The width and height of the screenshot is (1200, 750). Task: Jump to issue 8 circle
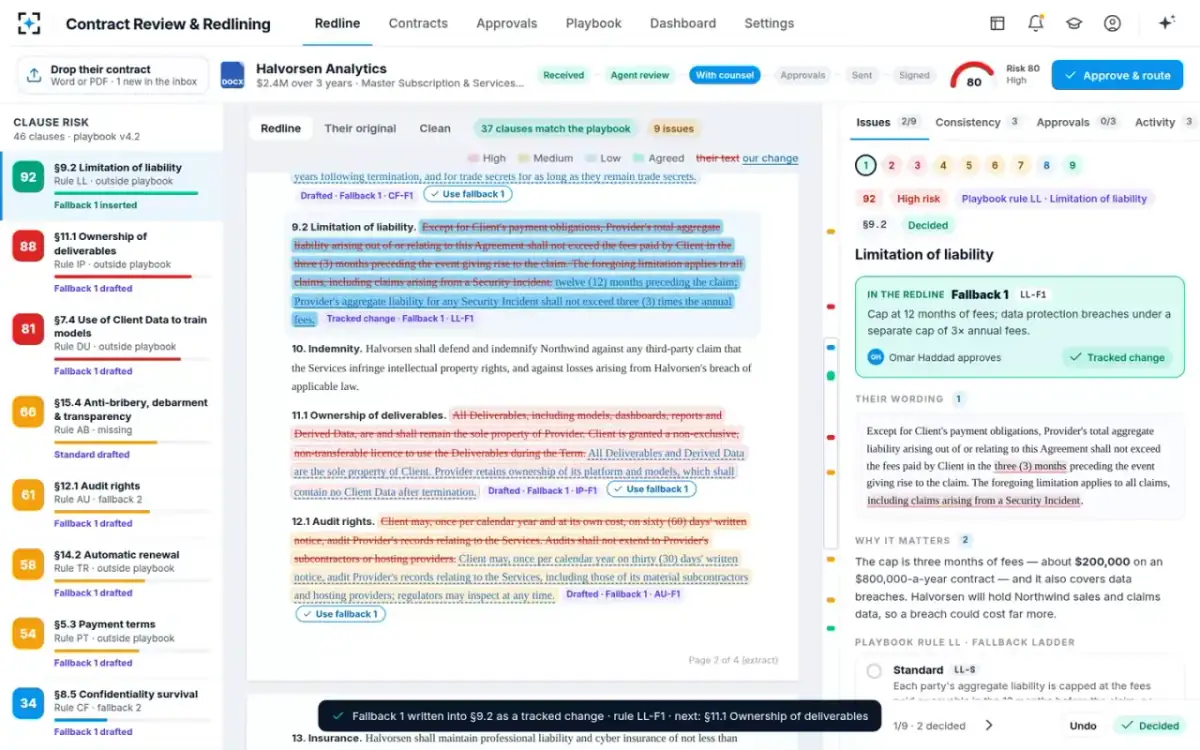pos(1046,166)
